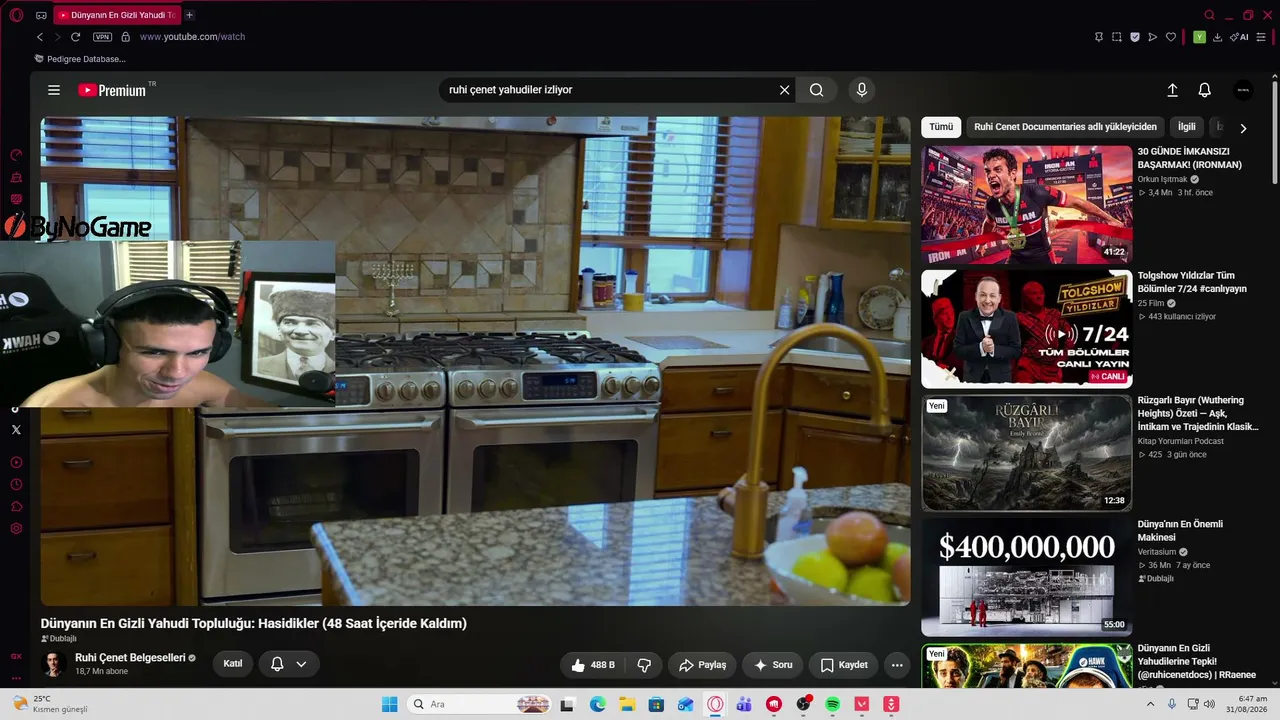Screen dimensions: 1280x720
Task: Open YouTube notifications bell
Action: [1205, 90]
